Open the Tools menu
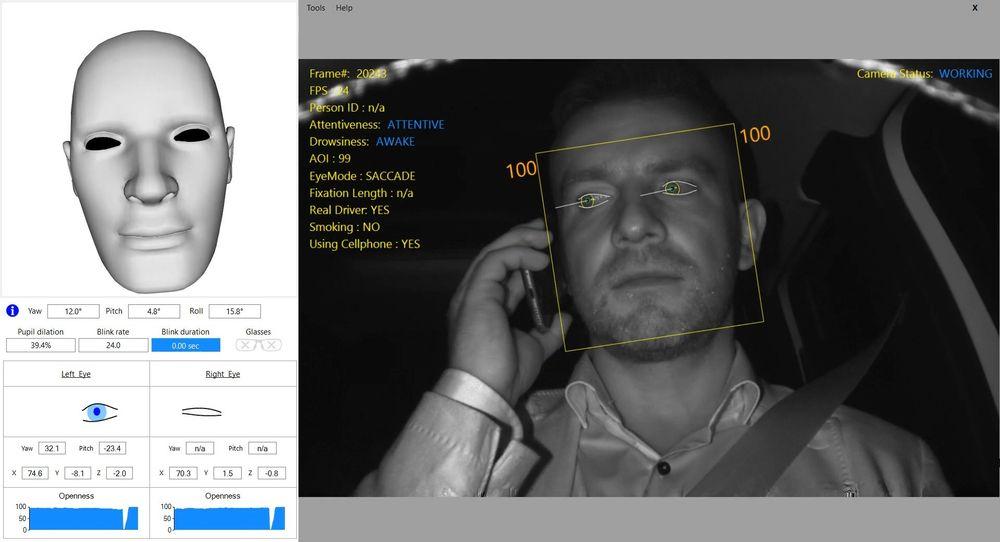Image resolution: width=1000 pixels, height=542 pixels. tap(316, 8)
